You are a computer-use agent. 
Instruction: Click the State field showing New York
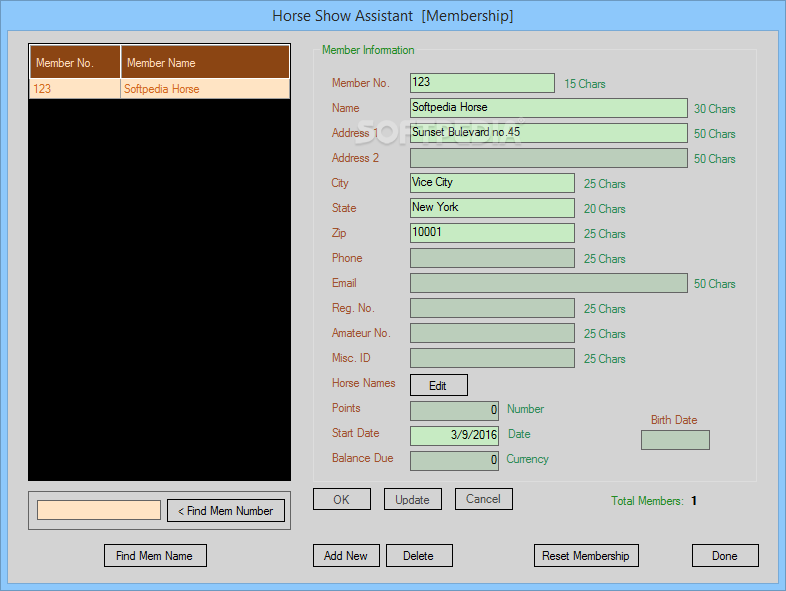point(492,208)
